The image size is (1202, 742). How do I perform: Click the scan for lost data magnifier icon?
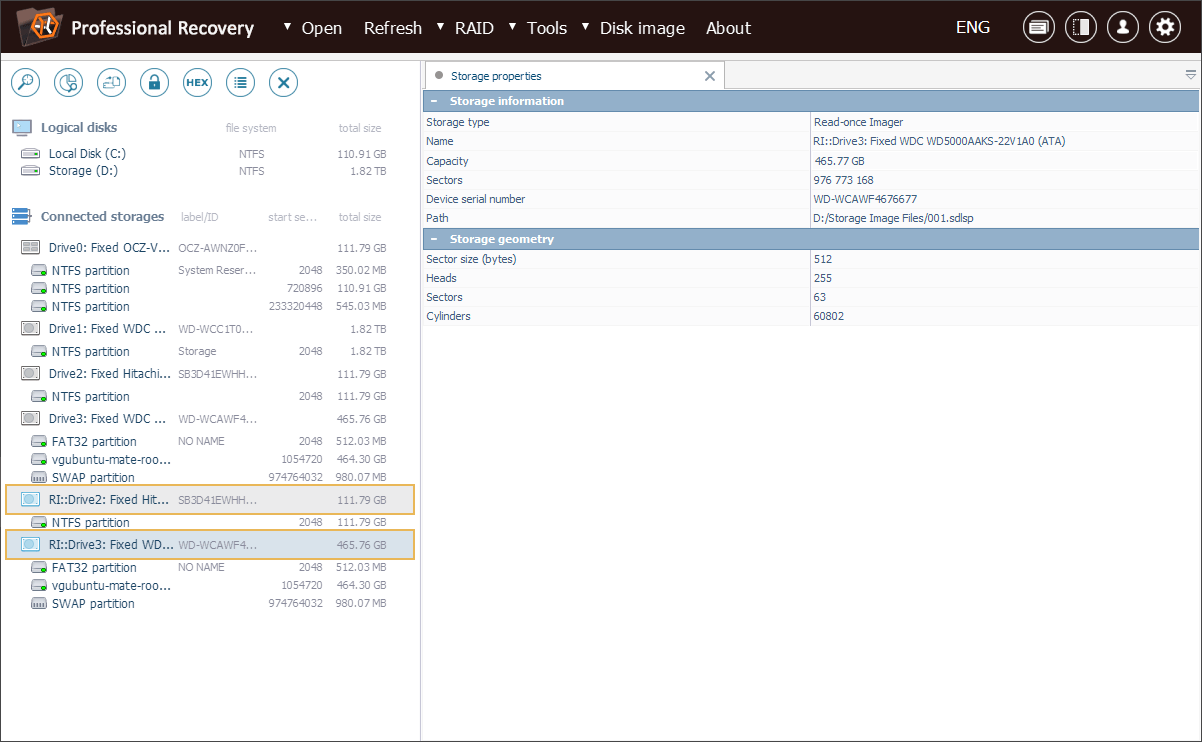click(x=25, y=83)
